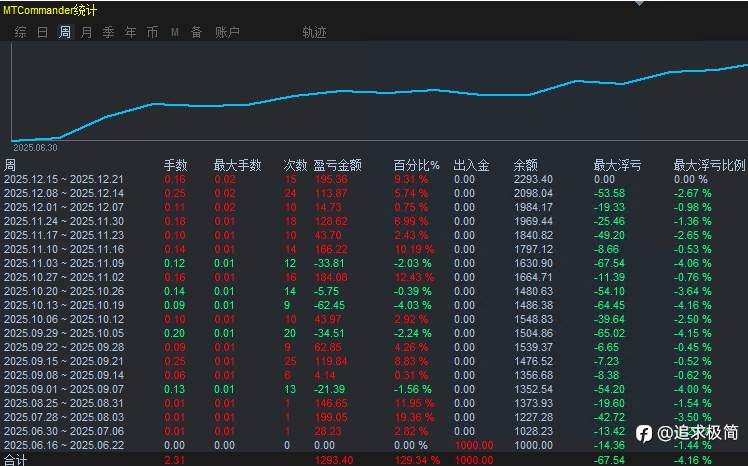748x466 pixels.
Task: Select week row 2025.09.08 ~ 2025.09.14
Action: tap(374, 375)
